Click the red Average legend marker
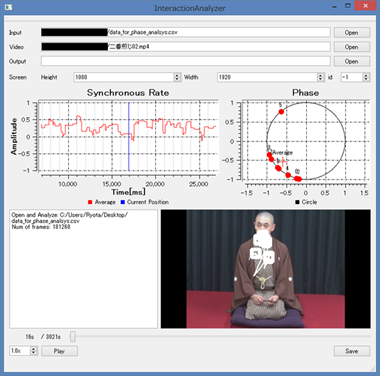This screenshot has height=376, width=380. pos(90,202)
